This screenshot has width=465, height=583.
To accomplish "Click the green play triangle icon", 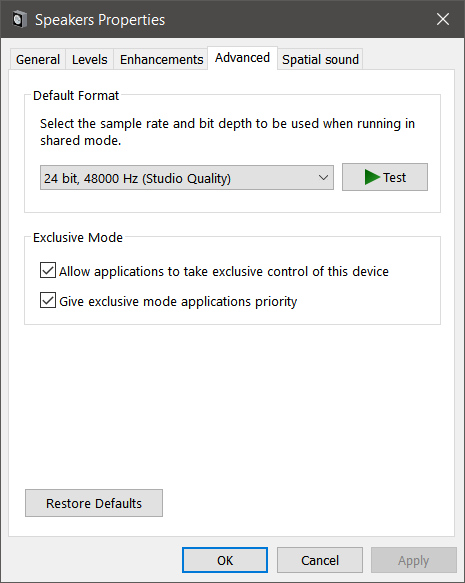I will point(372,177).
